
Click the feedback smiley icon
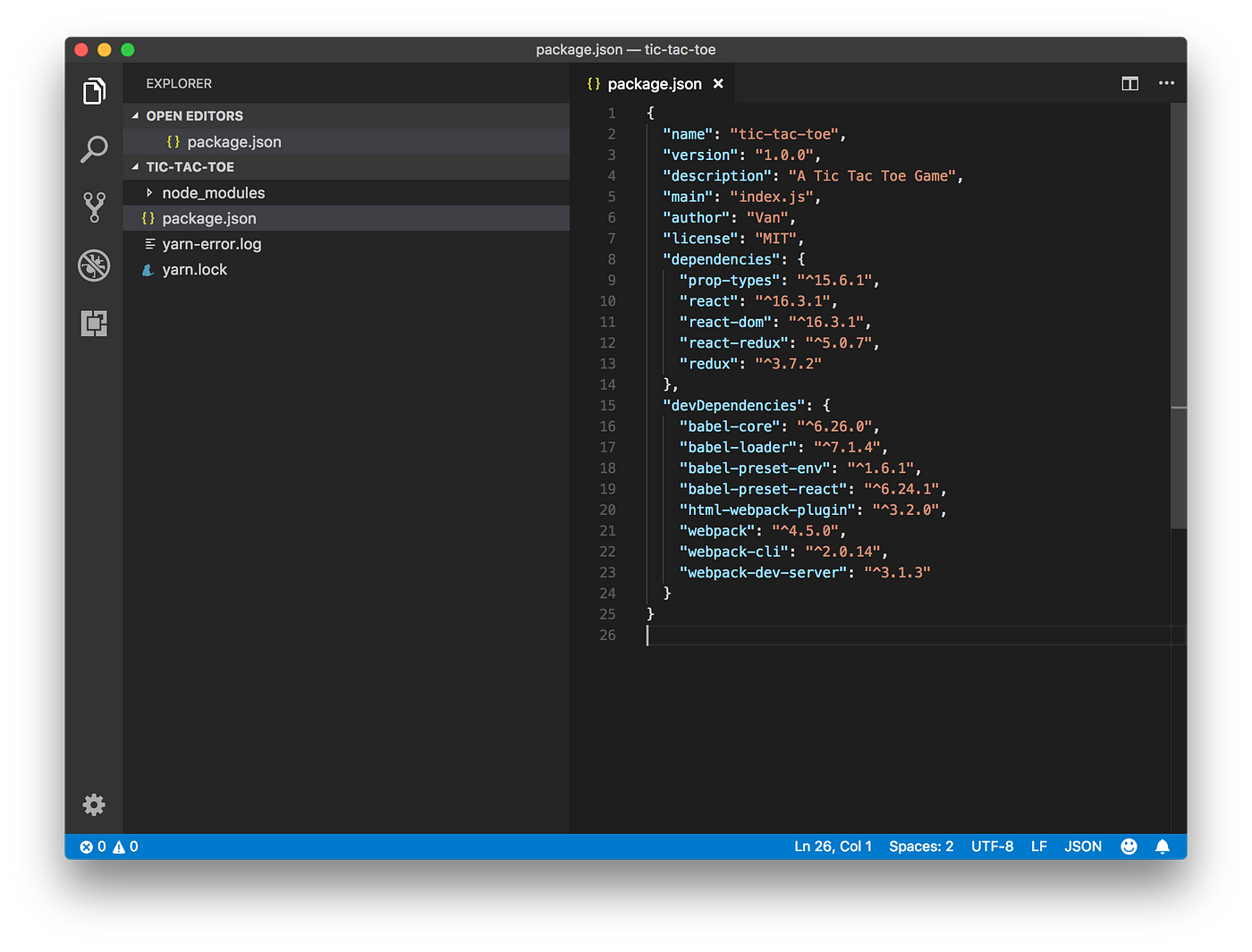click(1129, 847)
